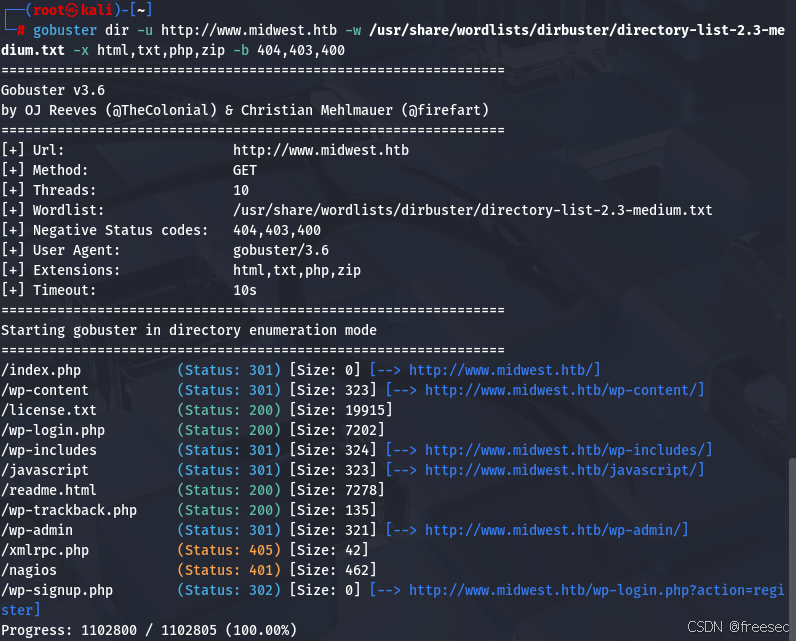Click the Progress 1102800 / 1102805 line
Screen dimensions: 796x641
pyautogui.click(x=149, y=630)
